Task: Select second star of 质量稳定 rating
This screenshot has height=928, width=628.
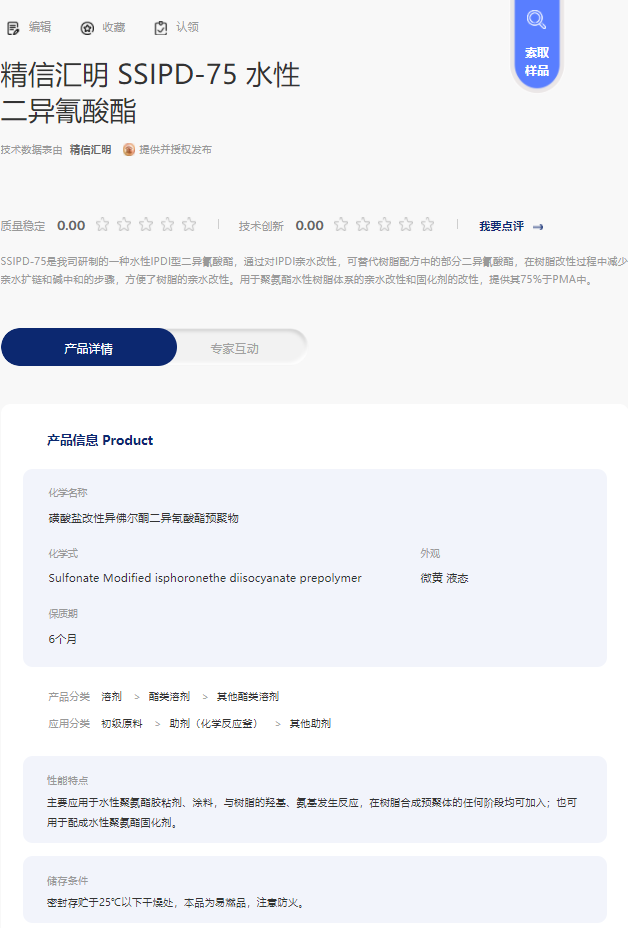Action: tap(124, 225)
